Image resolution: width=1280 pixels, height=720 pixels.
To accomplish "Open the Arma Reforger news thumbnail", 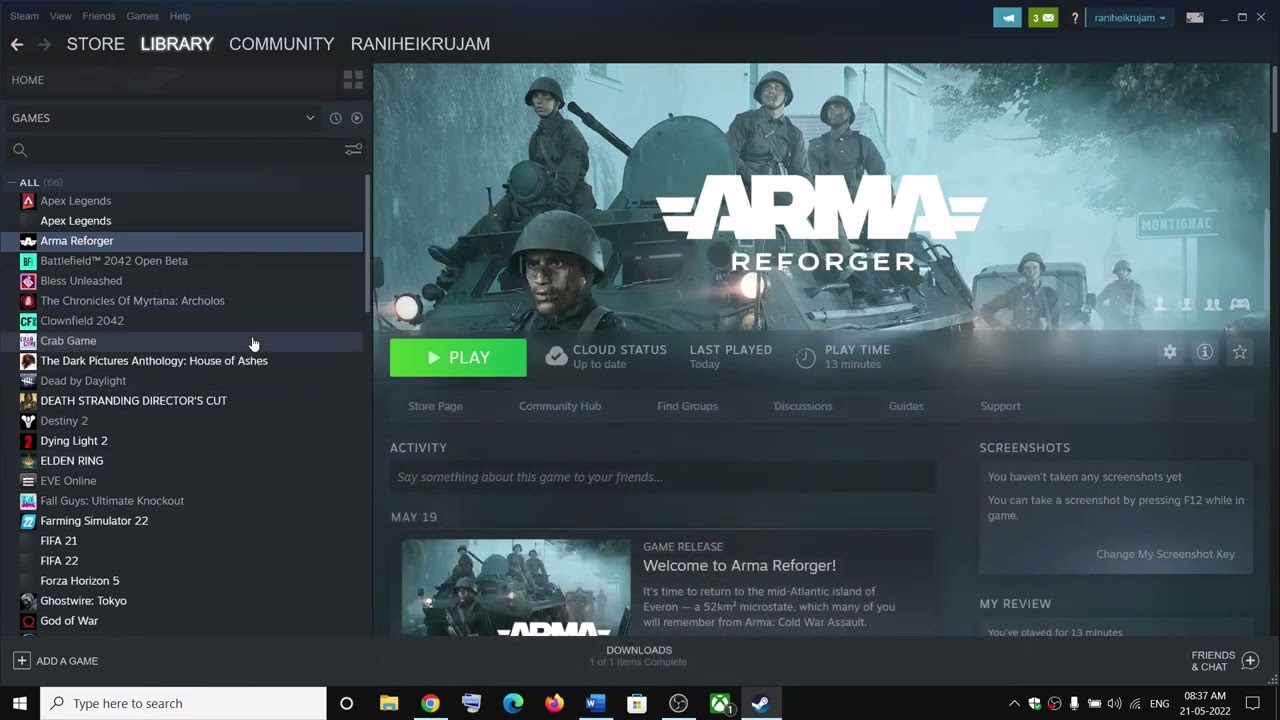I will pyautogui.click(x=516, y=587).
